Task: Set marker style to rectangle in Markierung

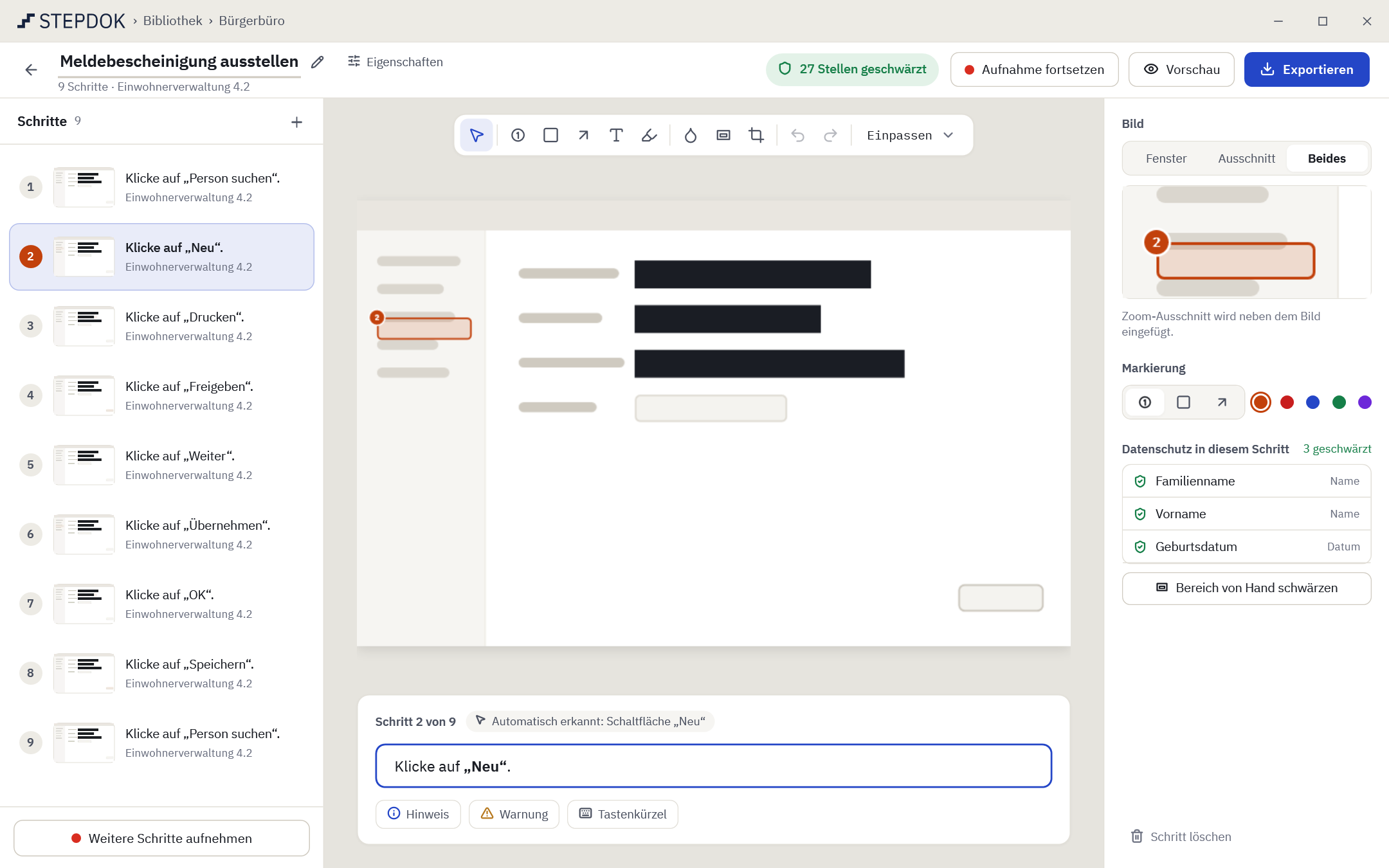Action: click(x=1183, y=402)
